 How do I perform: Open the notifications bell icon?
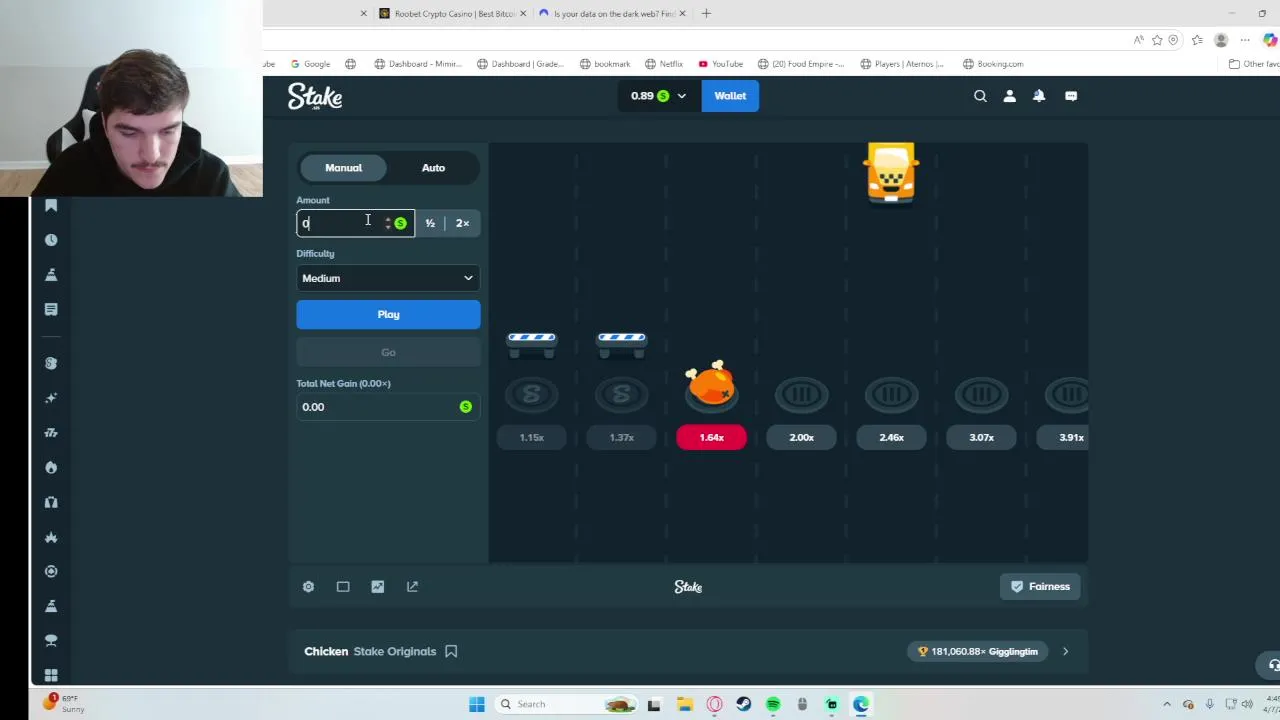pos(1039,96)
